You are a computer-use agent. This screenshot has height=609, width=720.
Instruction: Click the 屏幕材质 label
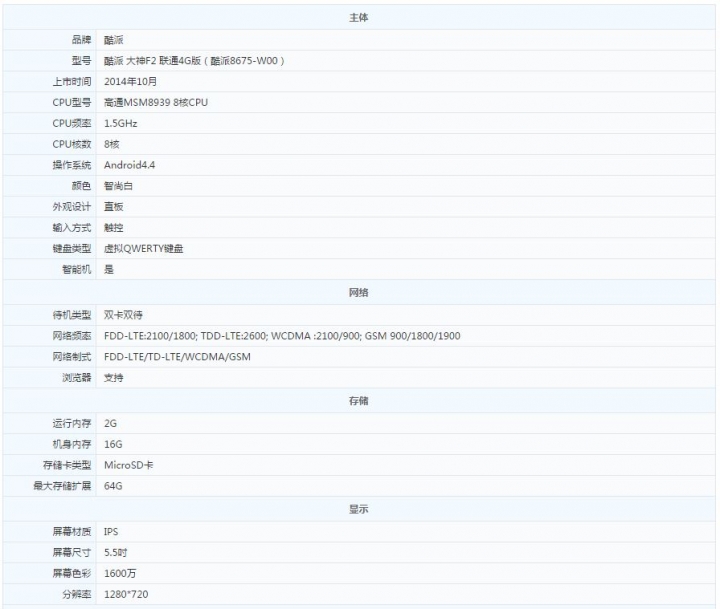72,532
